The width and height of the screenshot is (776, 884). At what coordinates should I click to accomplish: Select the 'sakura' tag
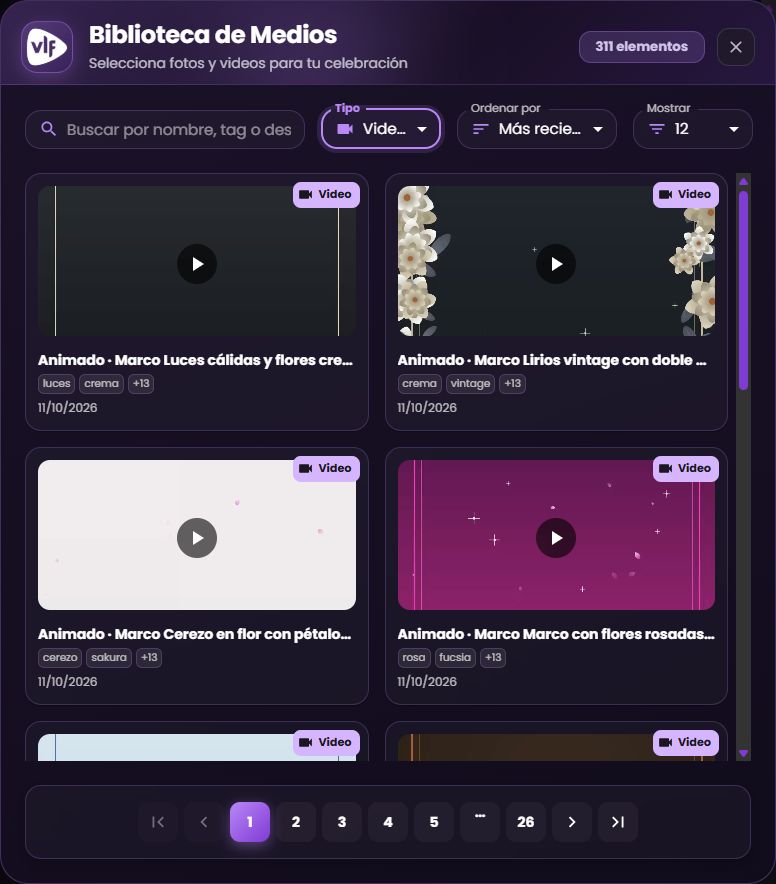coord(109,657)
